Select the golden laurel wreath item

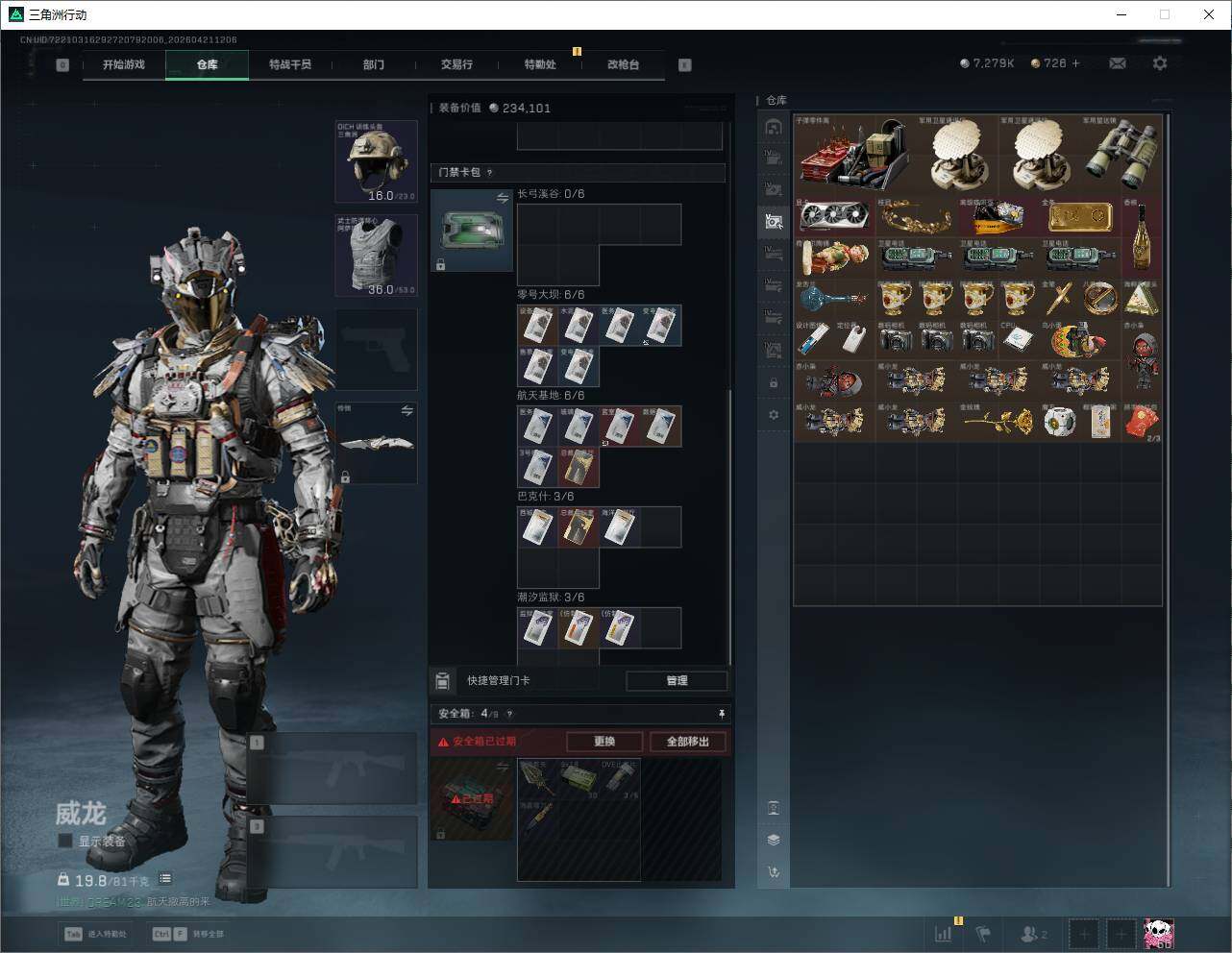click(x=917, y=217)
